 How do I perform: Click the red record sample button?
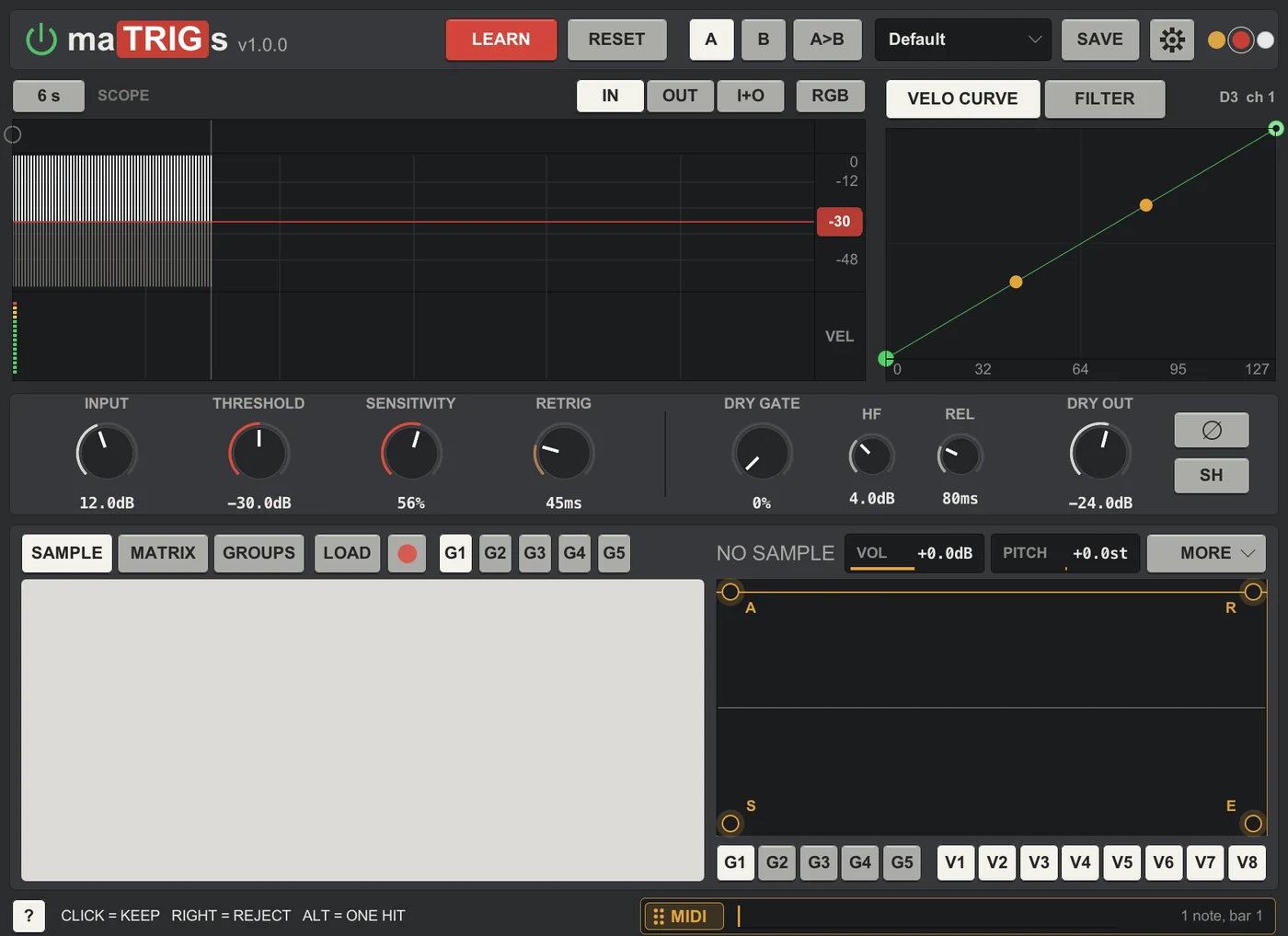[x=407, y=553]
